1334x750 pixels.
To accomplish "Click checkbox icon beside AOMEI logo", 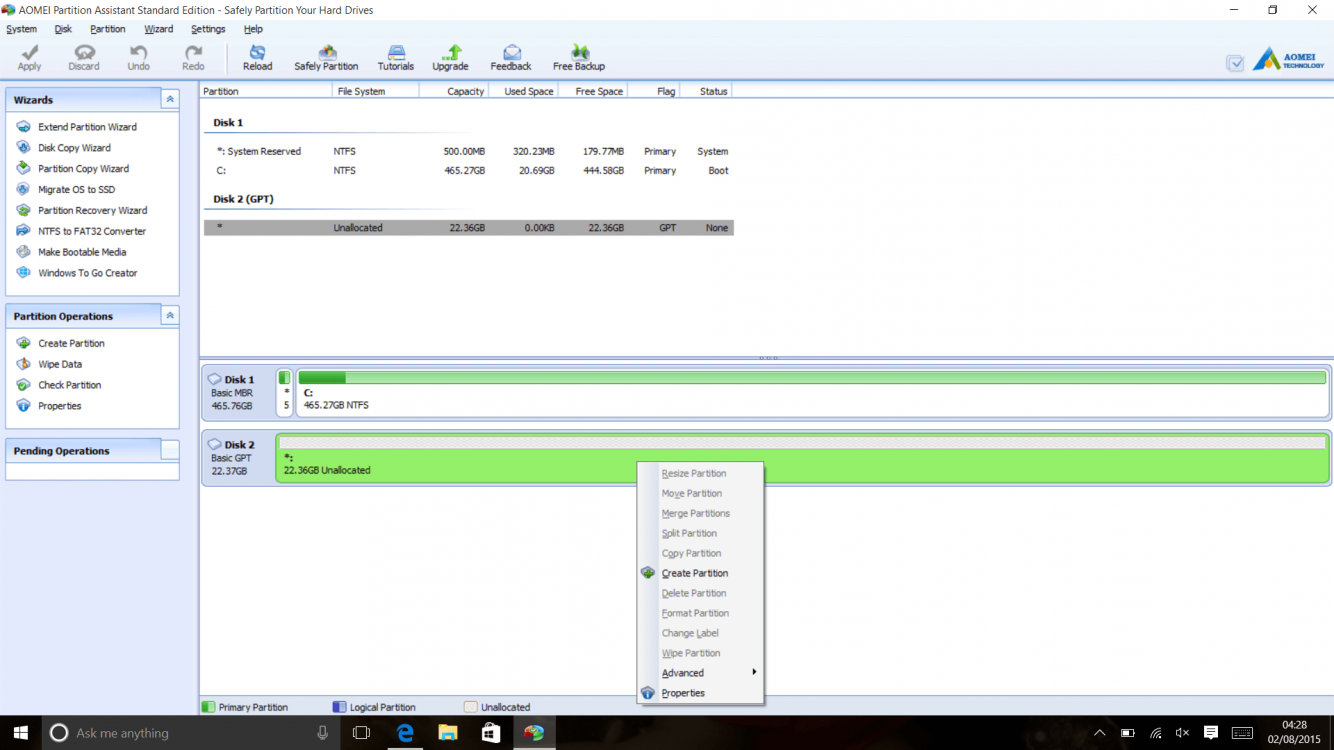I will click(x=1235, y=63).
